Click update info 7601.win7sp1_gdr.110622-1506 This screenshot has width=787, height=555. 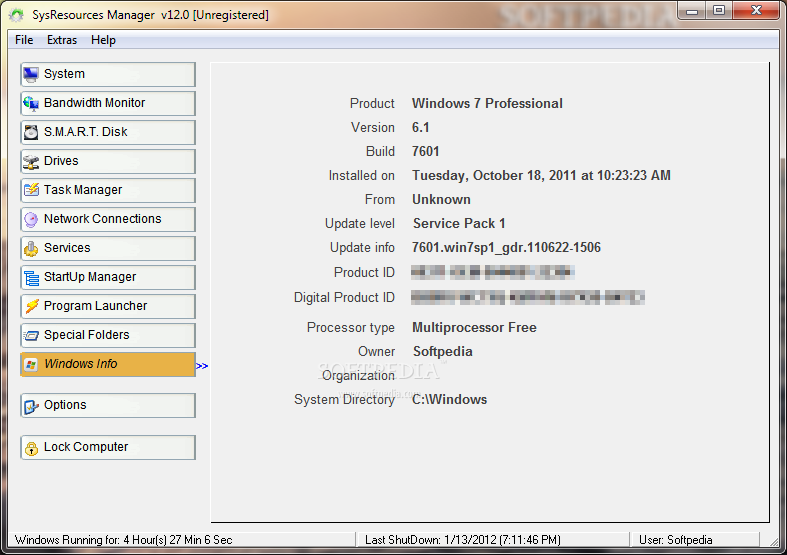[x=506, y=247]
